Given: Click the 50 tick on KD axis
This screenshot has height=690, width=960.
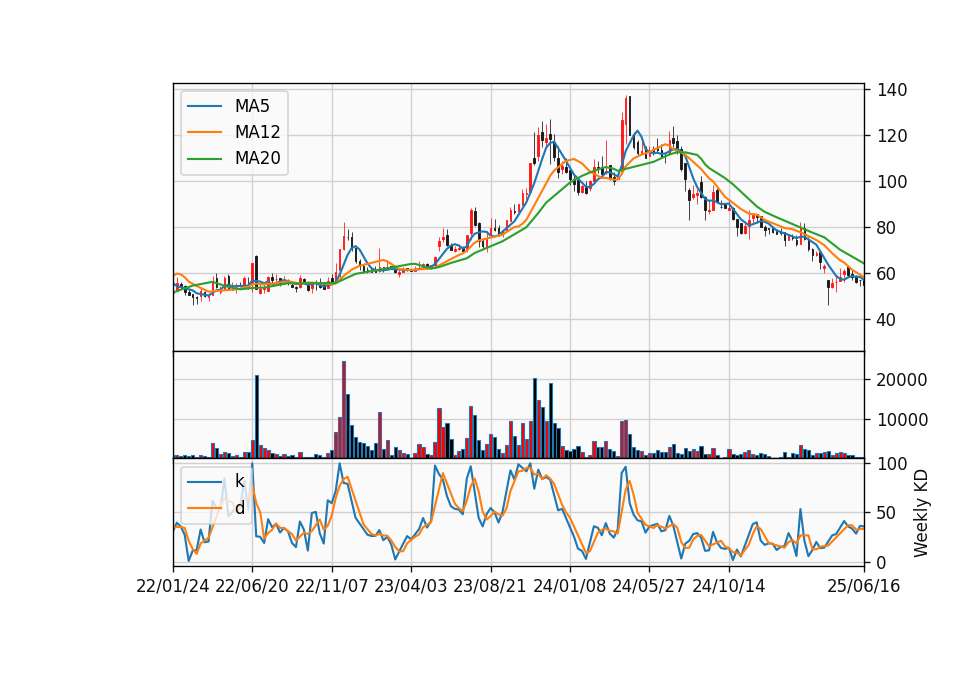Looking at the screenshot, I should pyautogui.click(x=887, y=513).
